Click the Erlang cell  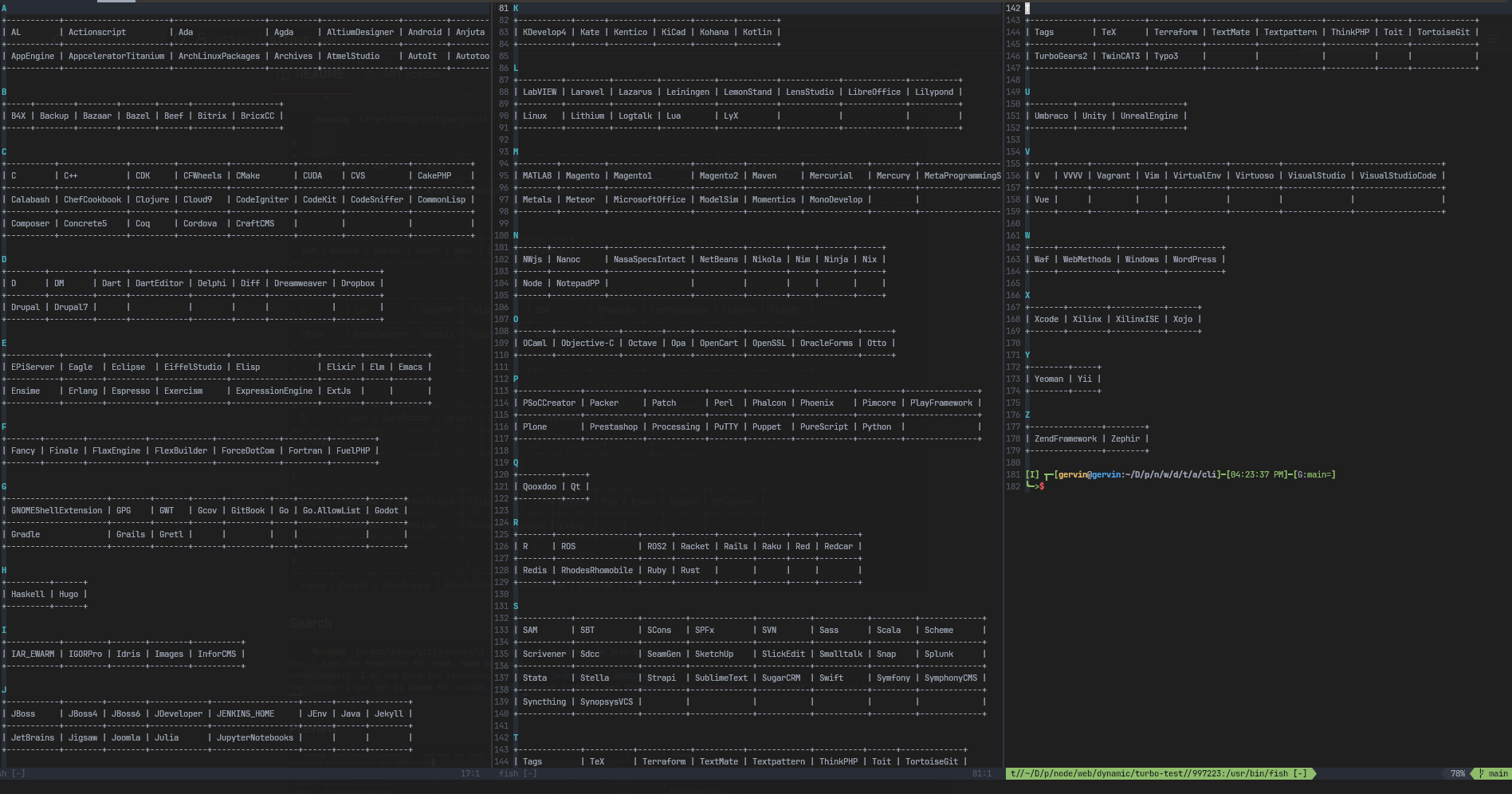(83, 391)
